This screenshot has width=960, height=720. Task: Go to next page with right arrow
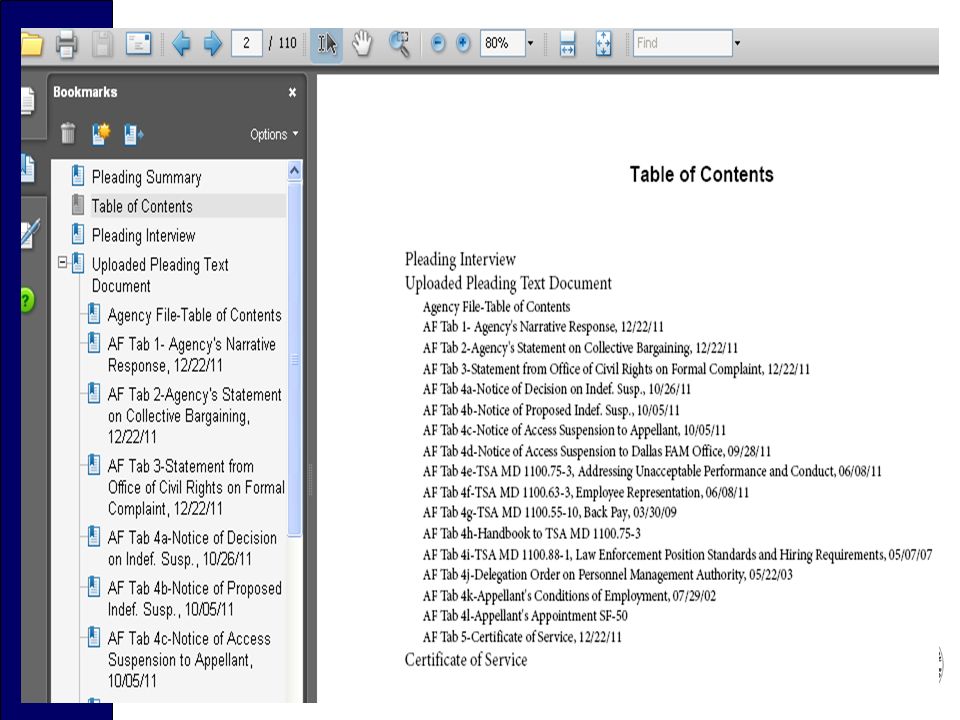[212, 43]
